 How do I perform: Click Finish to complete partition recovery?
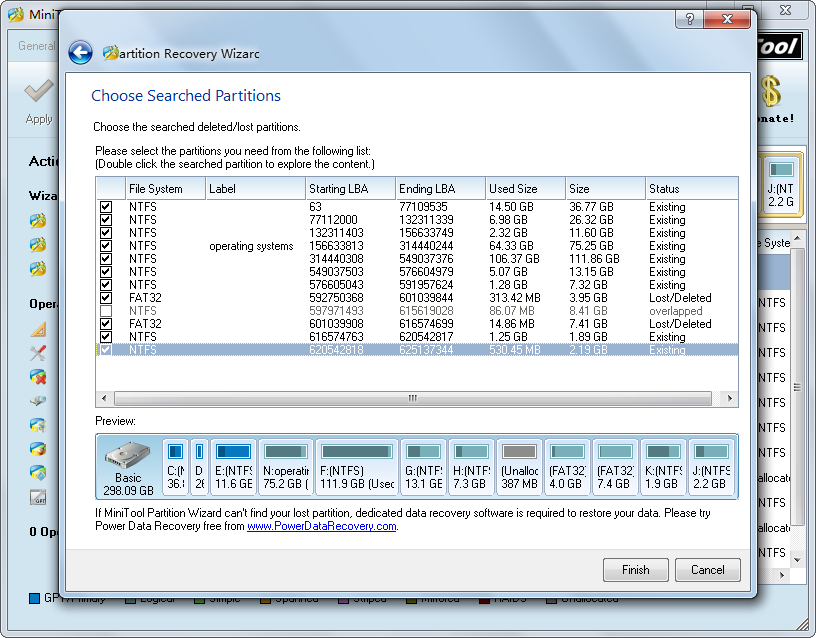[x=635, y=570]
